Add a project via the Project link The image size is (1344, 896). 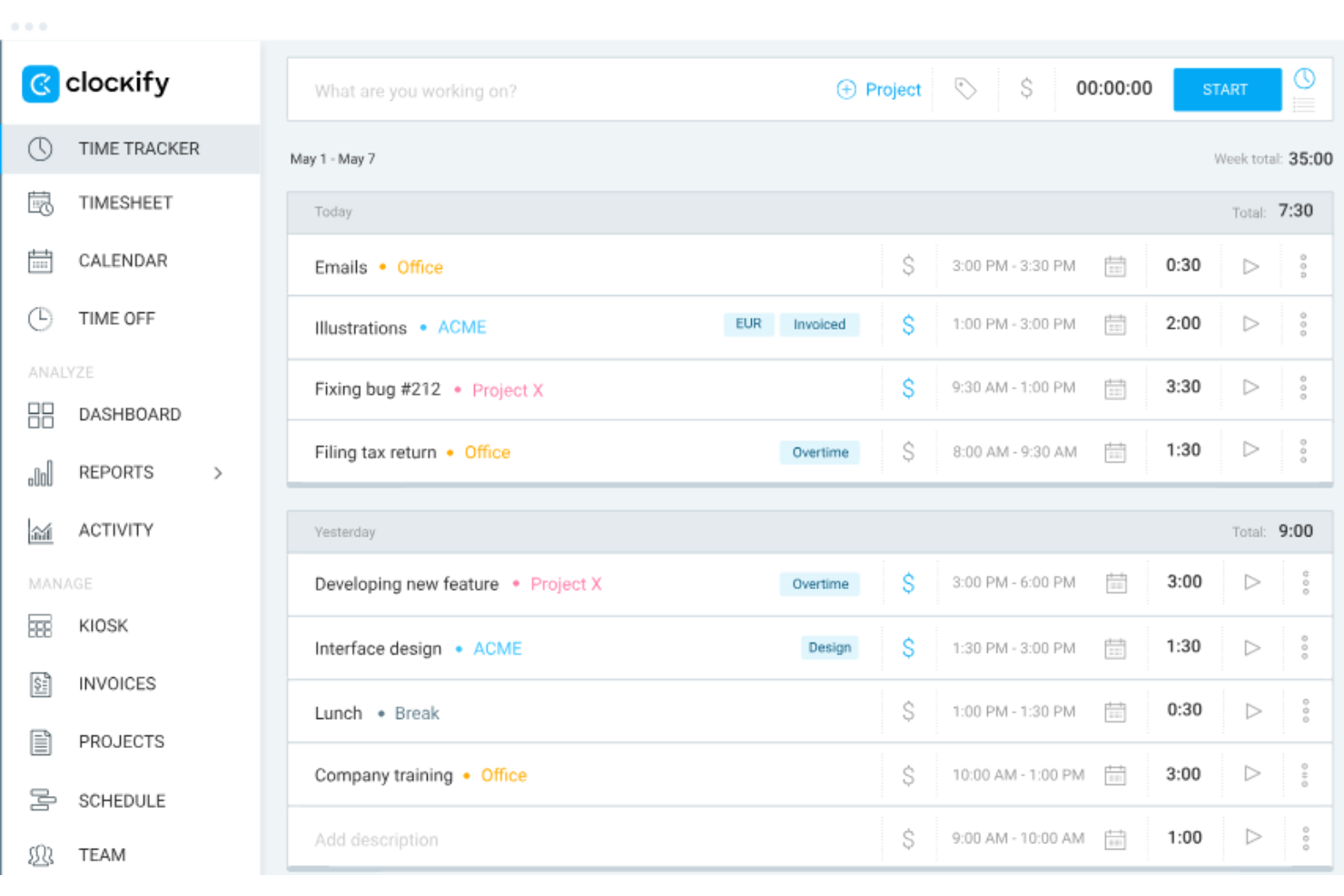coord(878,89)
